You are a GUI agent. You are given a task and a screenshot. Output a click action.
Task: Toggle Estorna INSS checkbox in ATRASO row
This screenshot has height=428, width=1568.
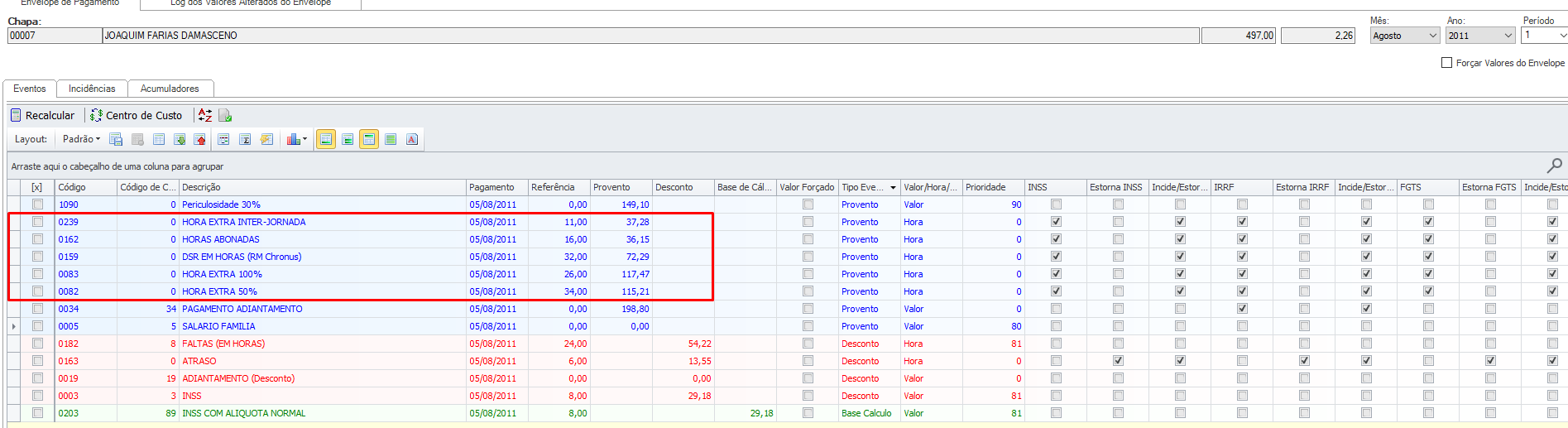point(1118,361)
